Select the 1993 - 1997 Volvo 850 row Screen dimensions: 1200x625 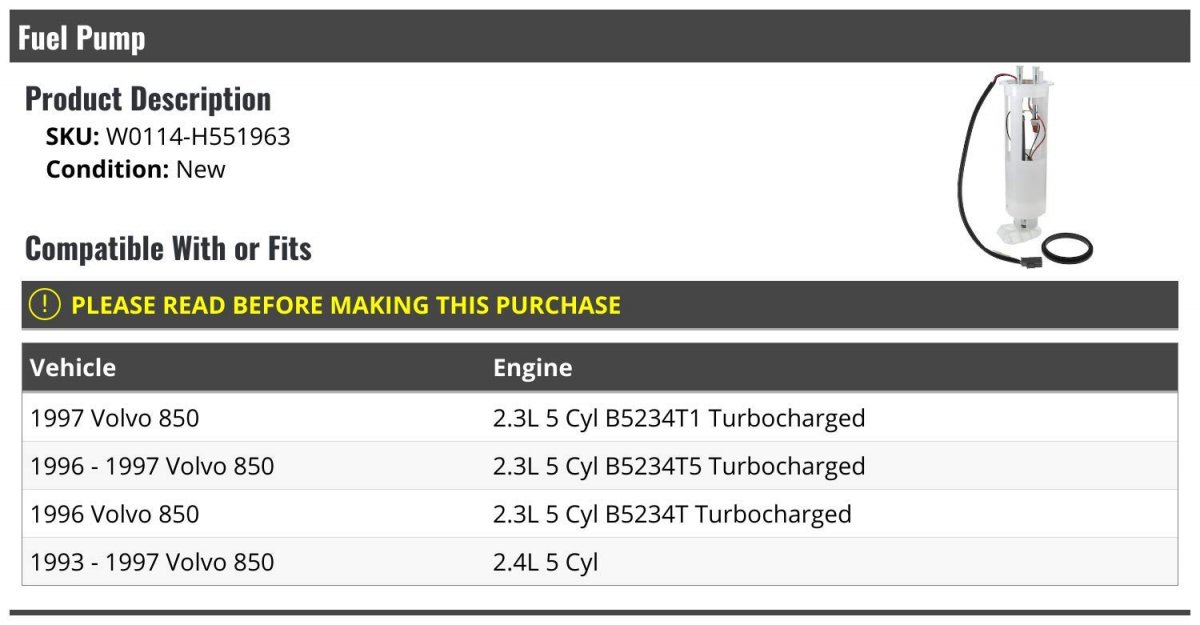tap(152, 562)
